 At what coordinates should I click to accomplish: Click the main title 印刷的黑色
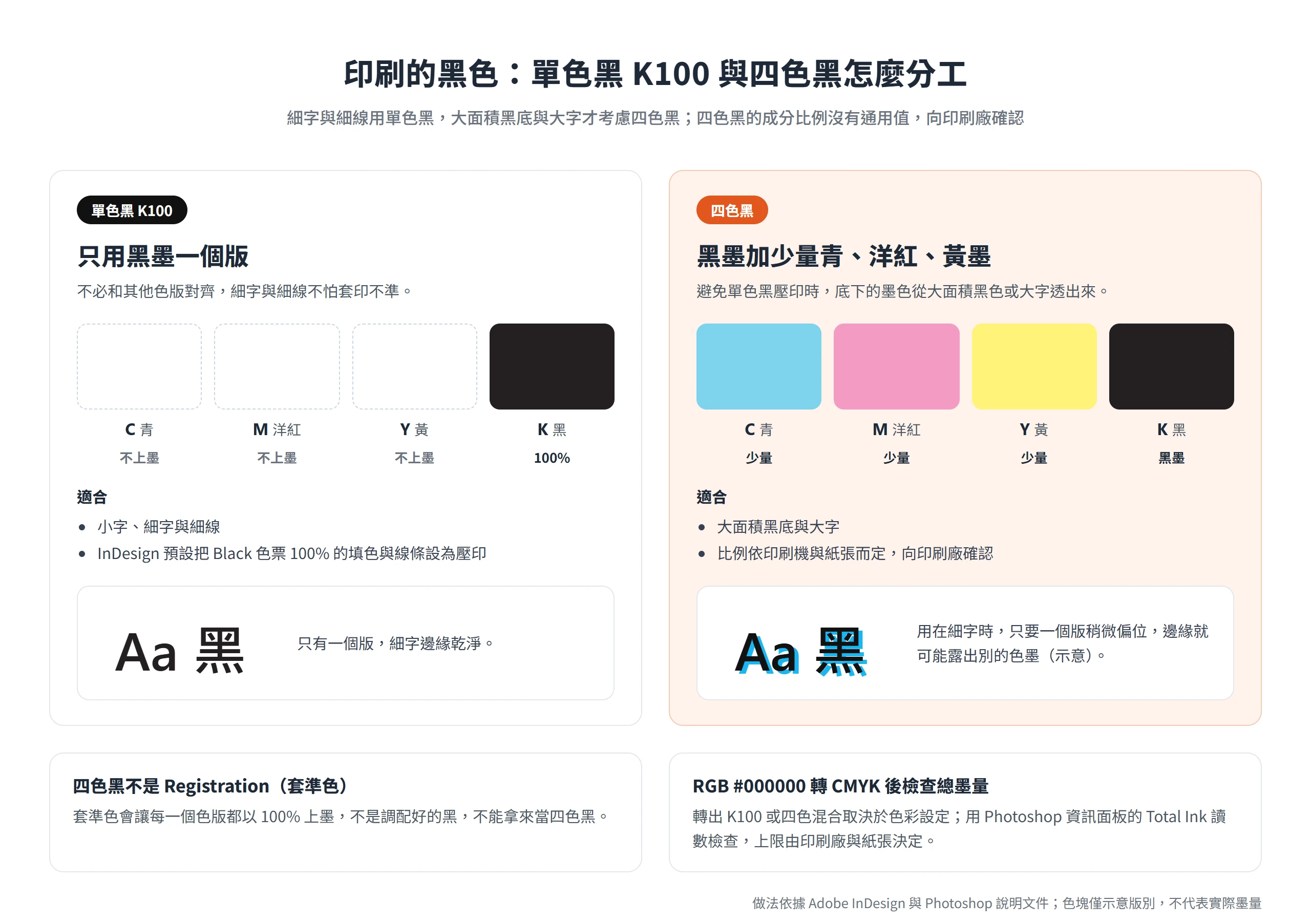point(655,74)
